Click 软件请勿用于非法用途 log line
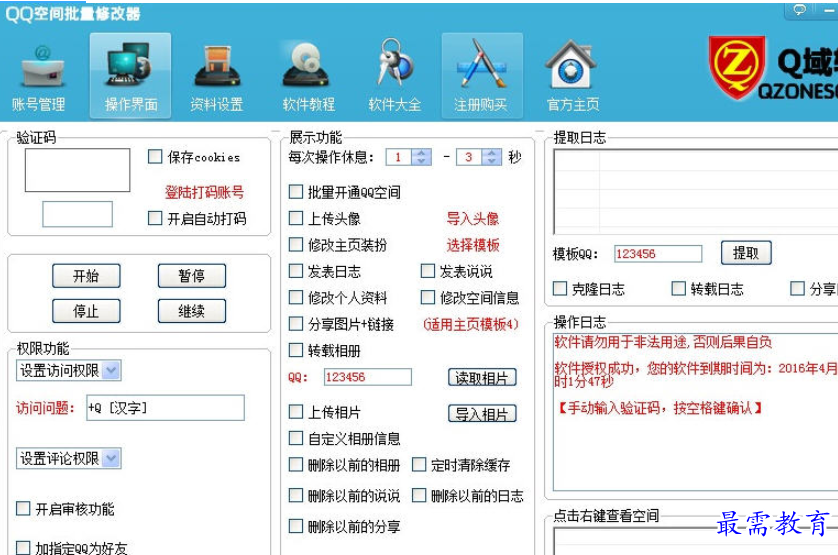The height and width of the screenshot is (555, 838). 663,342
